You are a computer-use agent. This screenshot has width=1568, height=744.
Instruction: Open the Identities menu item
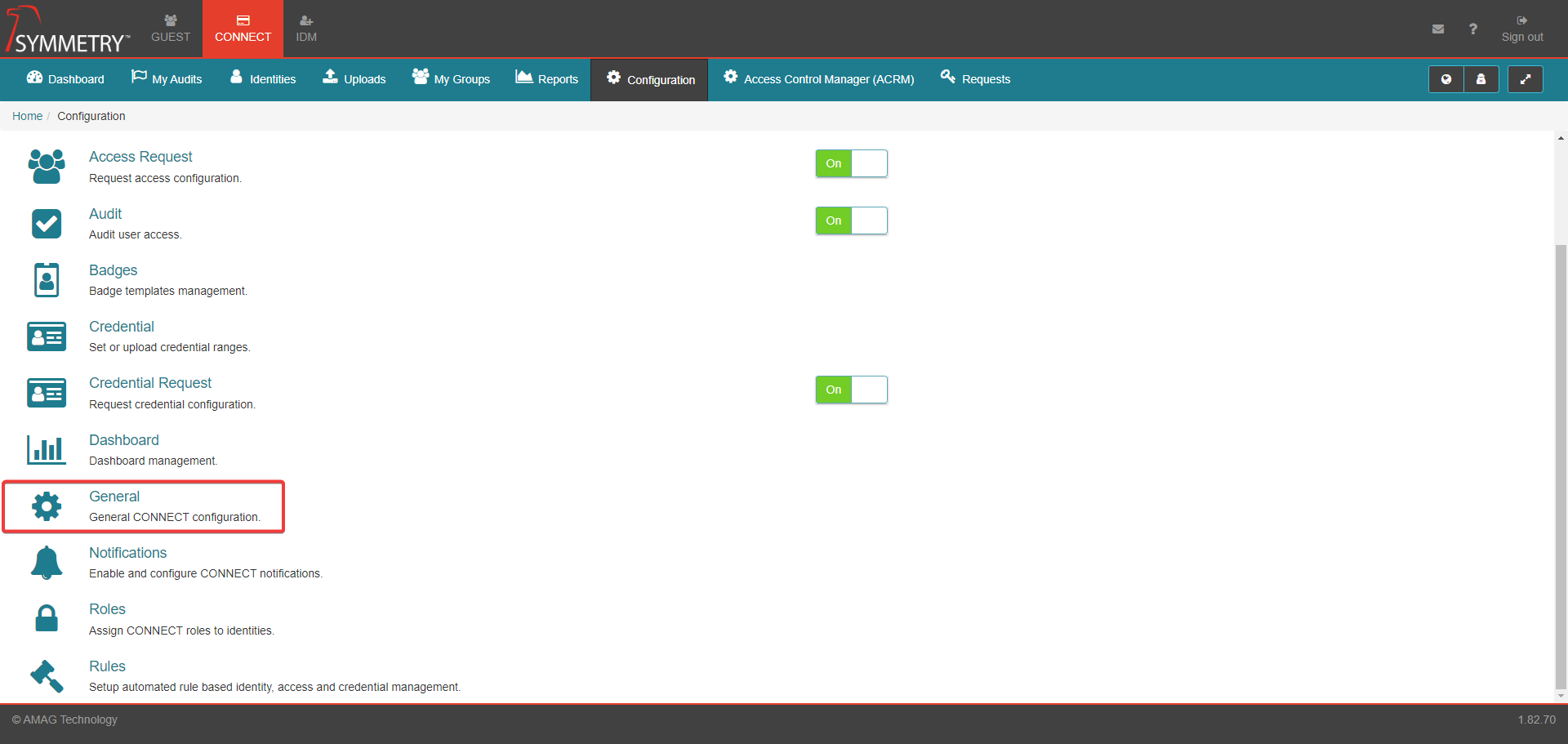(x=263, y=79)
